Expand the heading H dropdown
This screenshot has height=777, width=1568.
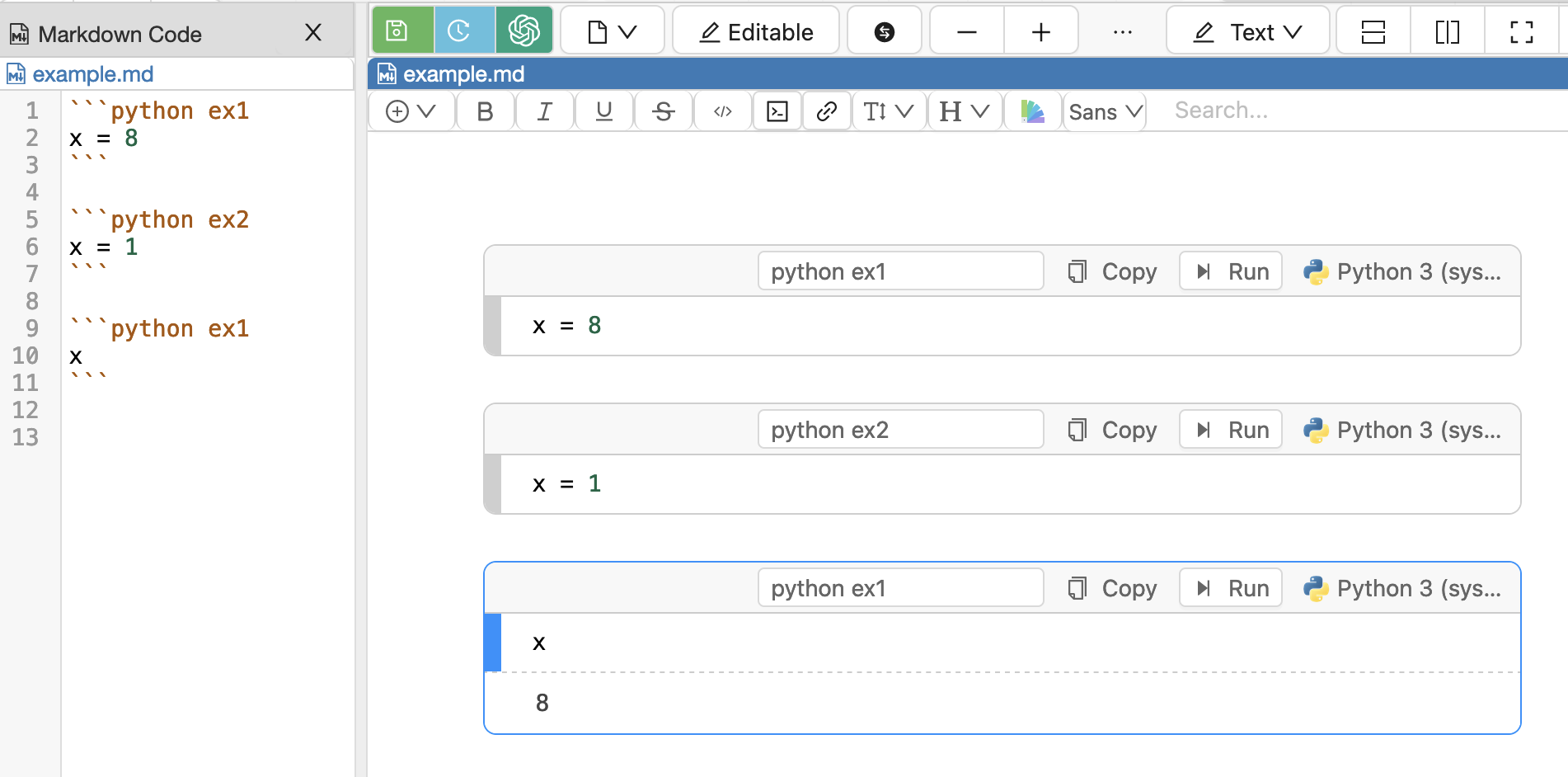[x=964, y=111]
